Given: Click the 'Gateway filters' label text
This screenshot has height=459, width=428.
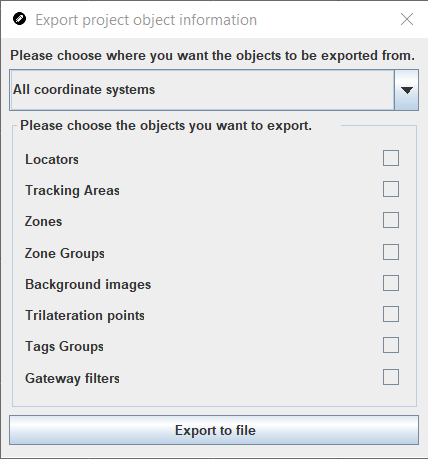Looking at the screenshot, I should coord(72,379).
